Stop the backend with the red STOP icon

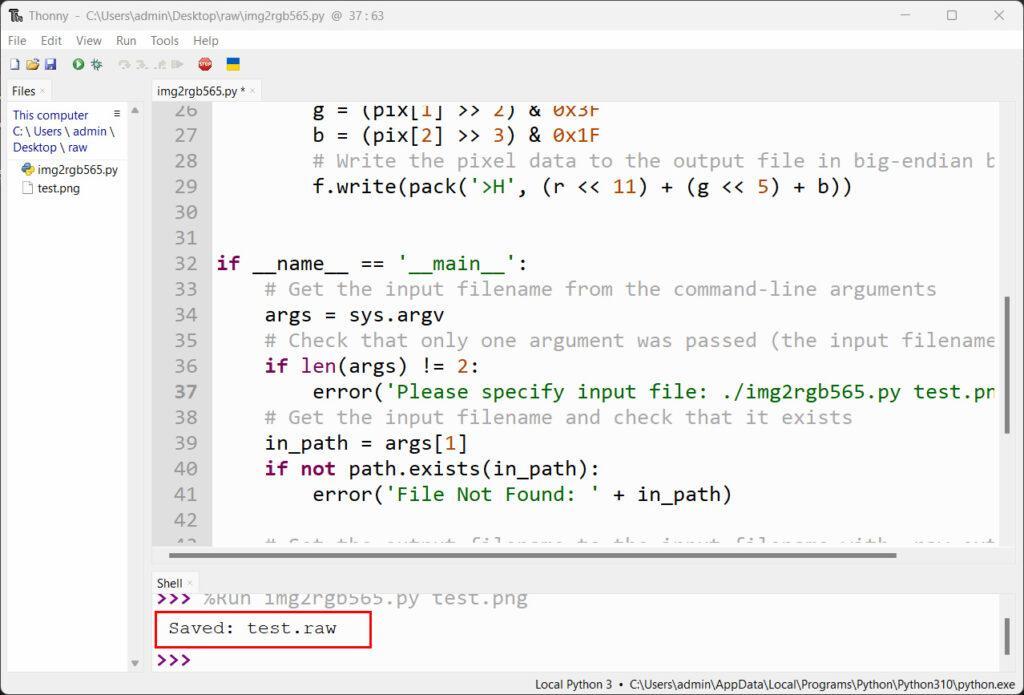click(205, 64)
